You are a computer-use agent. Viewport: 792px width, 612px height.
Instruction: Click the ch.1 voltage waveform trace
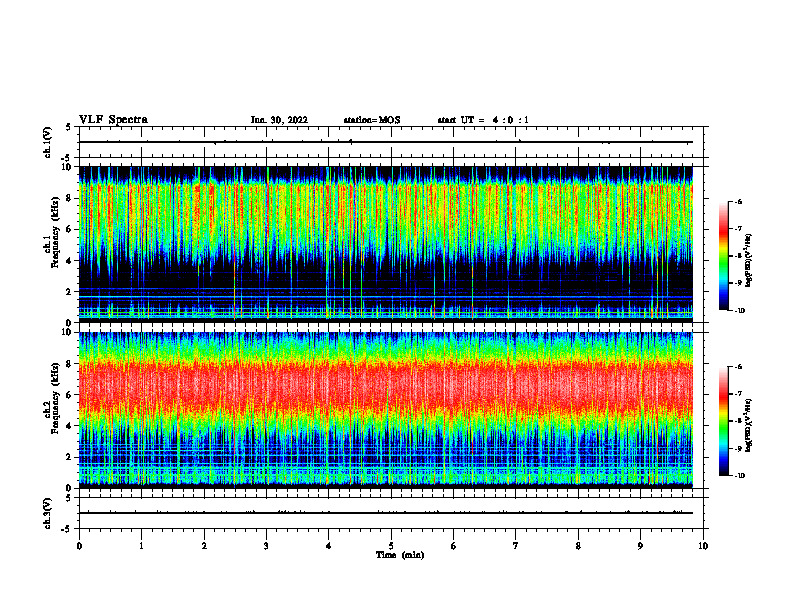[x=386, y=142]
